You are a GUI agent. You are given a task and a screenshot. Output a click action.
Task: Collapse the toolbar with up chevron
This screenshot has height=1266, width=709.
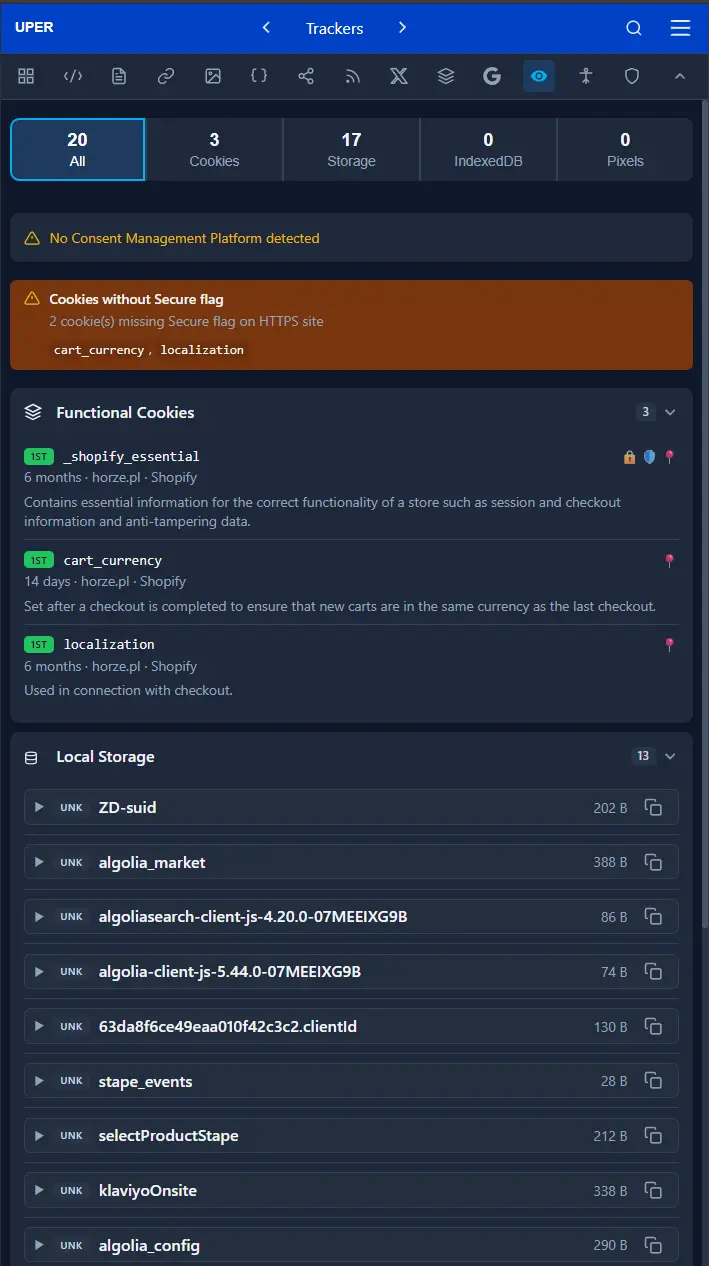(x=679, y=76)
